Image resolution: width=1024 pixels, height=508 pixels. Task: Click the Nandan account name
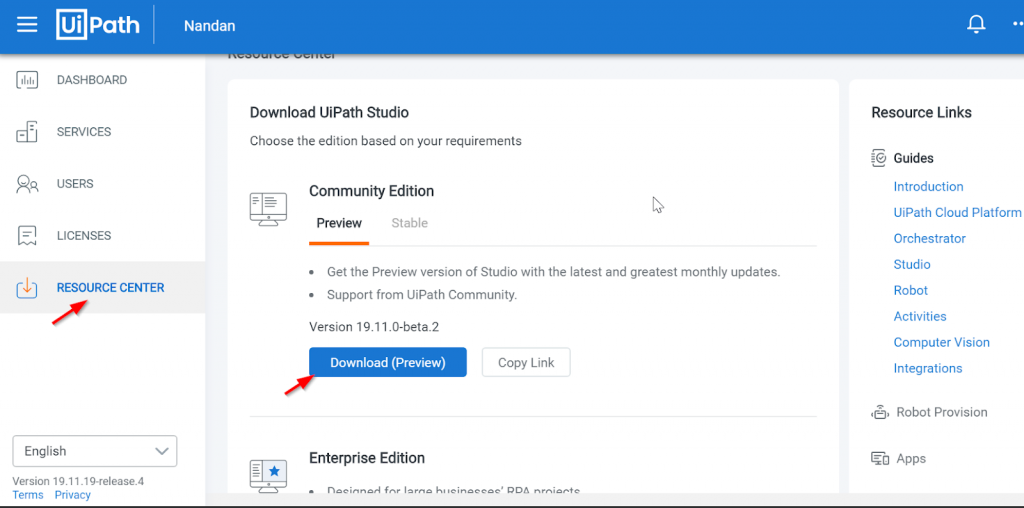(x=210, y=26)
